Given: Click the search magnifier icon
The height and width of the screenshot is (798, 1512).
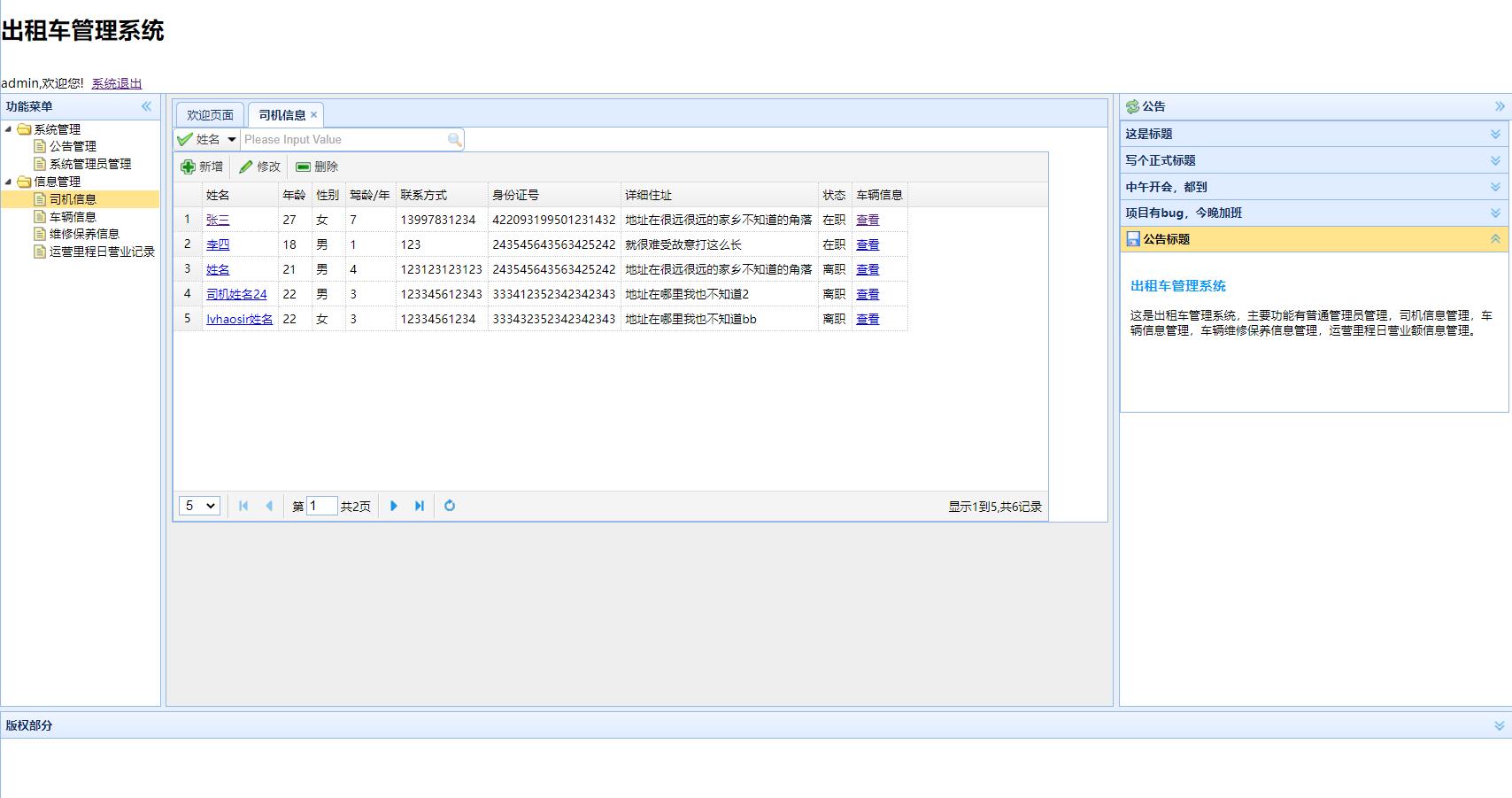Looking at the screenshot, I should click(x=454, y=140).
